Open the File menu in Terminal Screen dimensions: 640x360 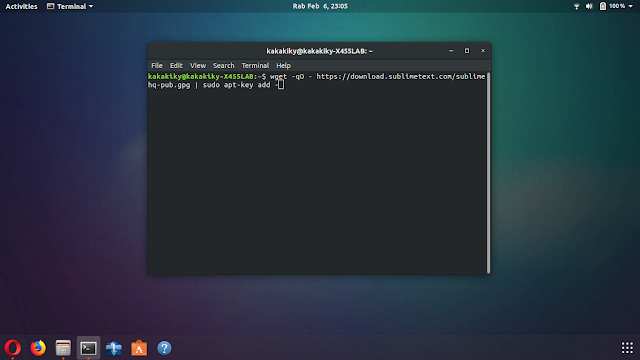[157, 65]
